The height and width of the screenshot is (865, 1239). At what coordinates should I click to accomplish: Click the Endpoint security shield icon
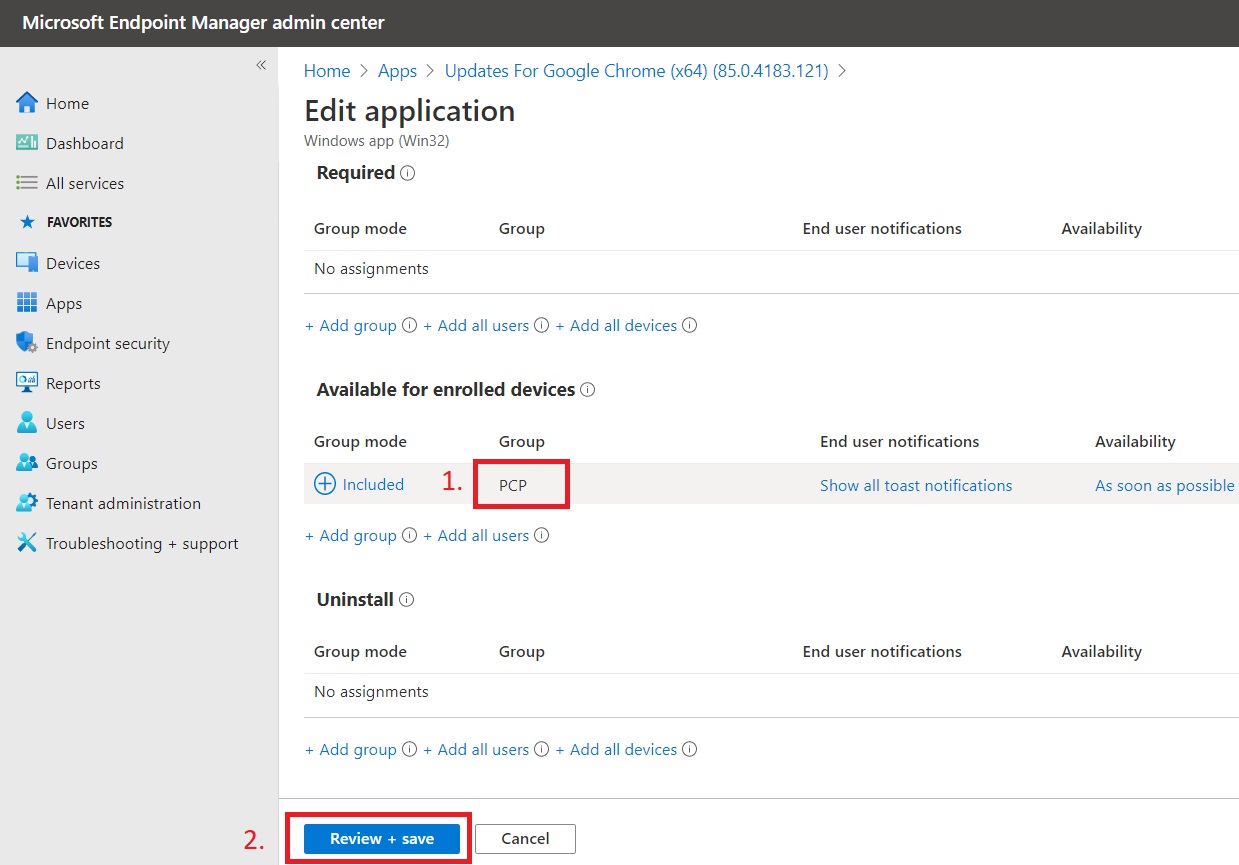point(27,343)
